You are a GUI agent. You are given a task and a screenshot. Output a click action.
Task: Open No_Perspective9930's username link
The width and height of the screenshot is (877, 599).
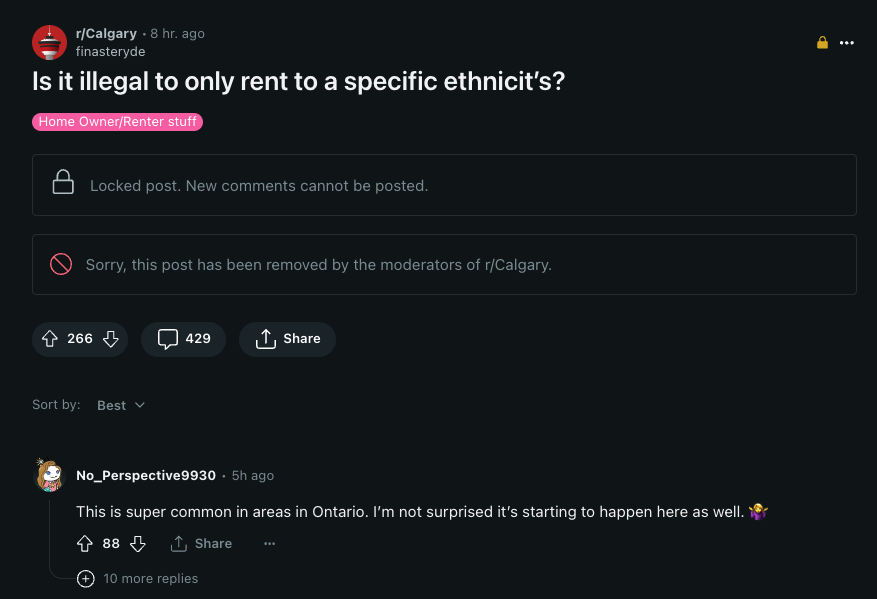click(146, 476)
